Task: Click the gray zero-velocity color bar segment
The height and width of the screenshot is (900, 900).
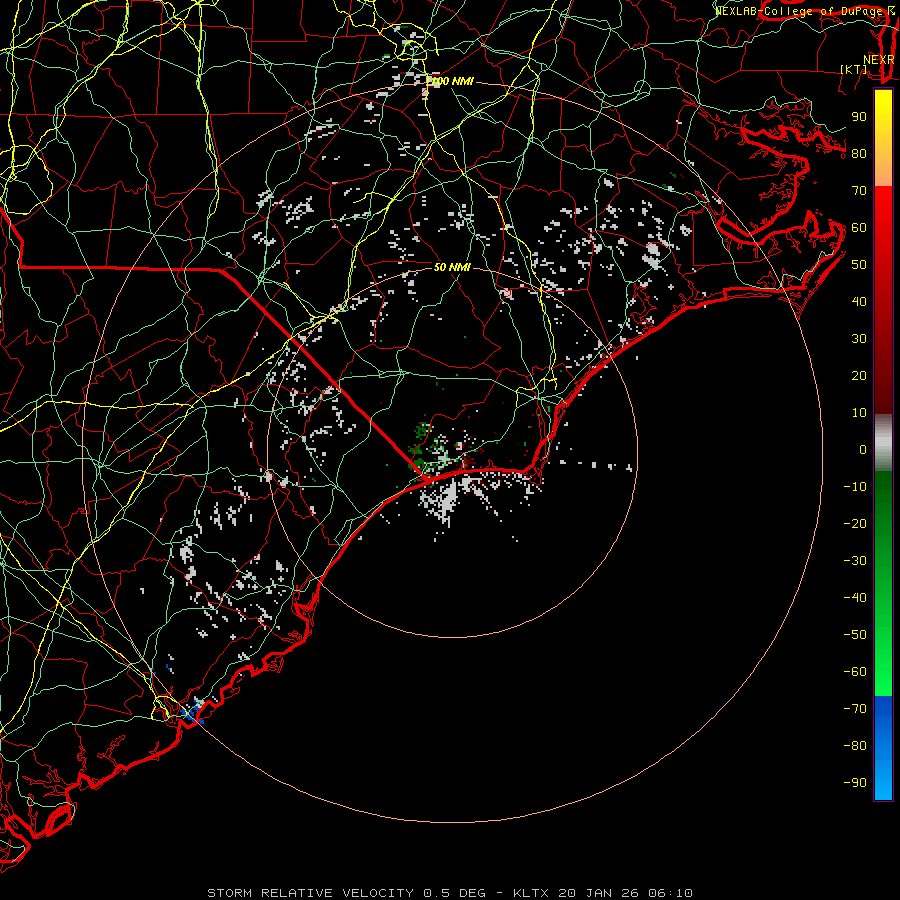Action: point(883,442)
